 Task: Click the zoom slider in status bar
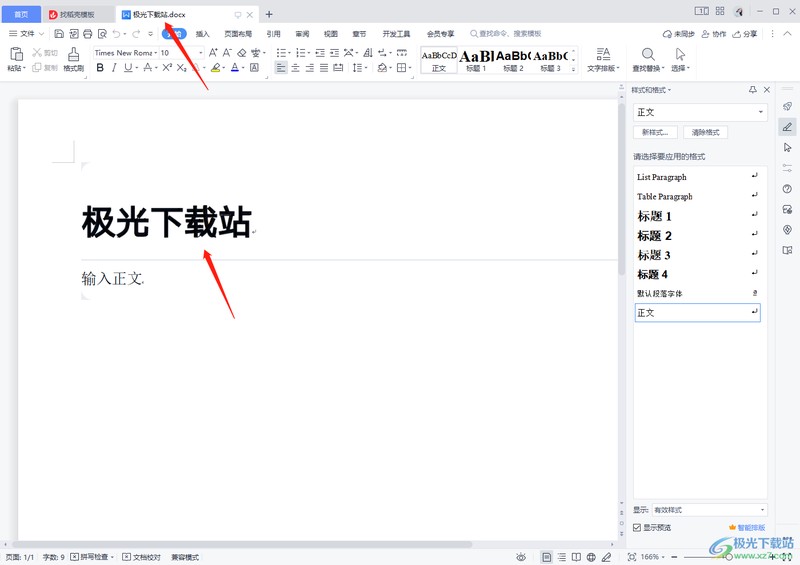(x=729, y=557)
